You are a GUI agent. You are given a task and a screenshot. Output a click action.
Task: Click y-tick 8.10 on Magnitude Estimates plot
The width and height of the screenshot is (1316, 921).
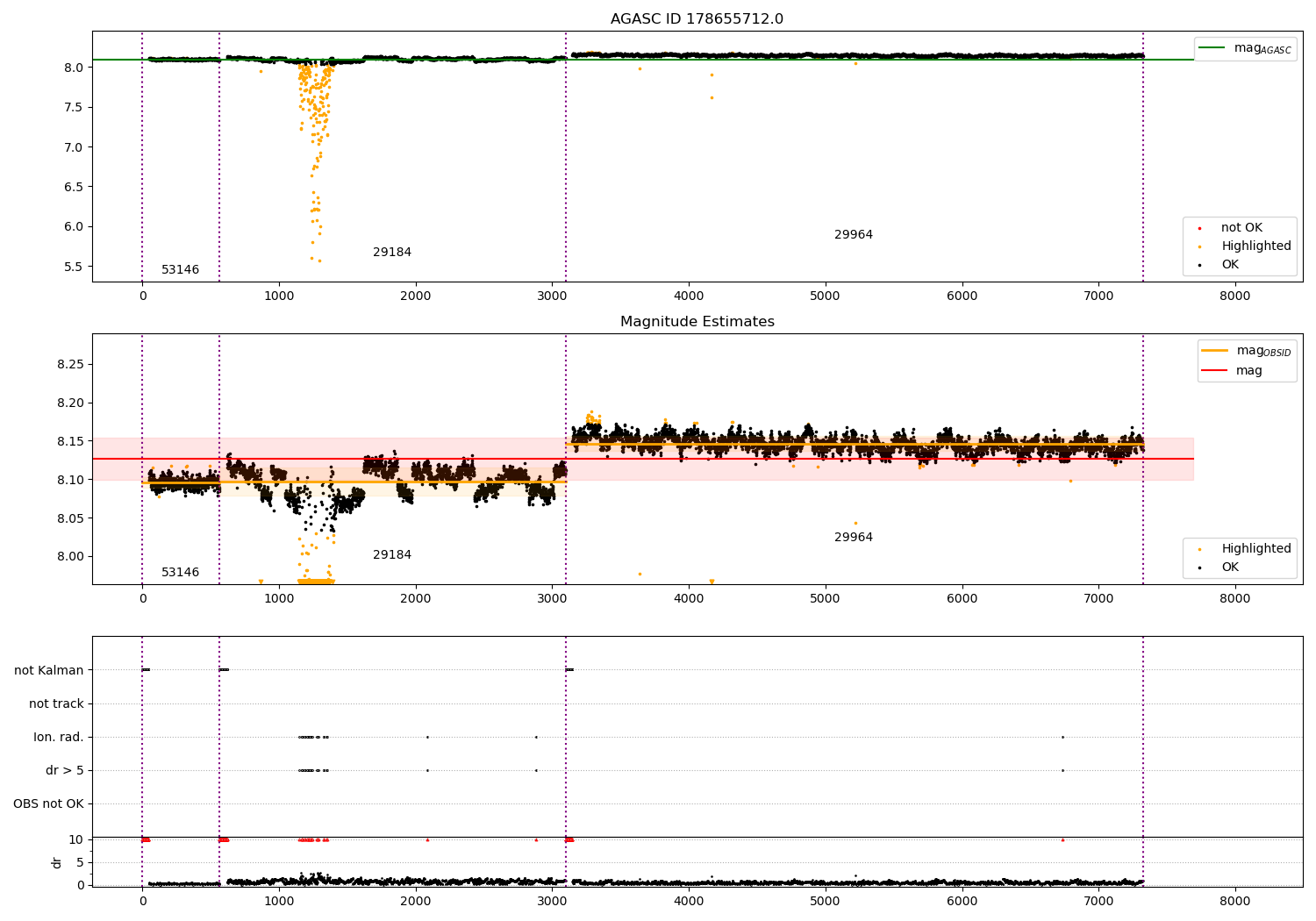[x=70, y=480]
